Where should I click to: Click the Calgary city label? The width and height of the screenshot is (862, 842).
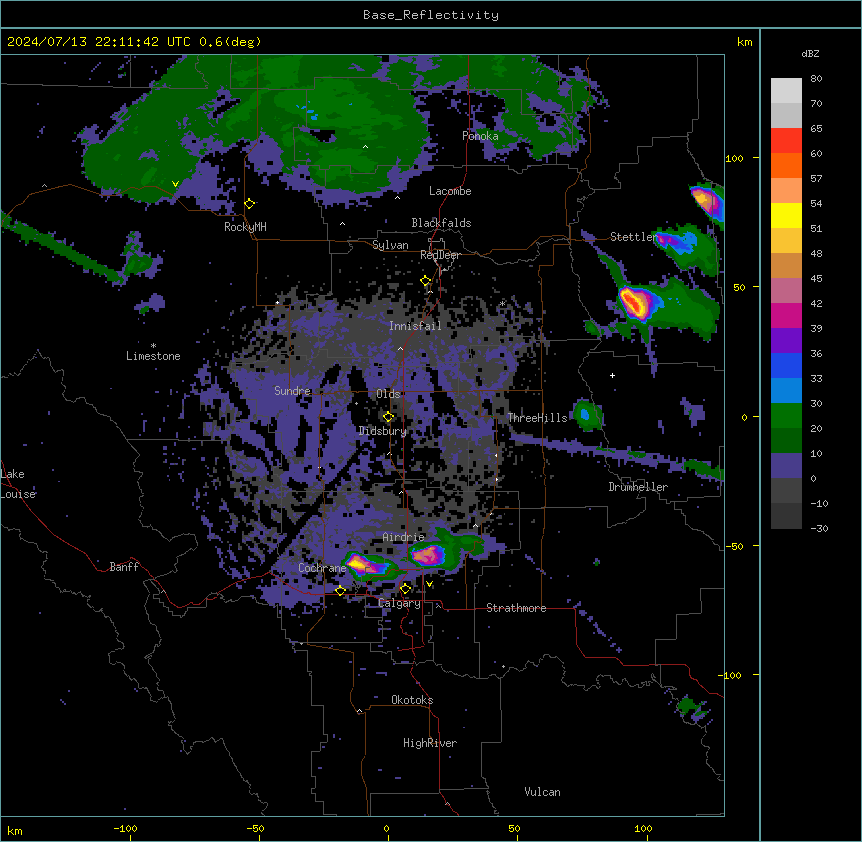pos(400,603)
